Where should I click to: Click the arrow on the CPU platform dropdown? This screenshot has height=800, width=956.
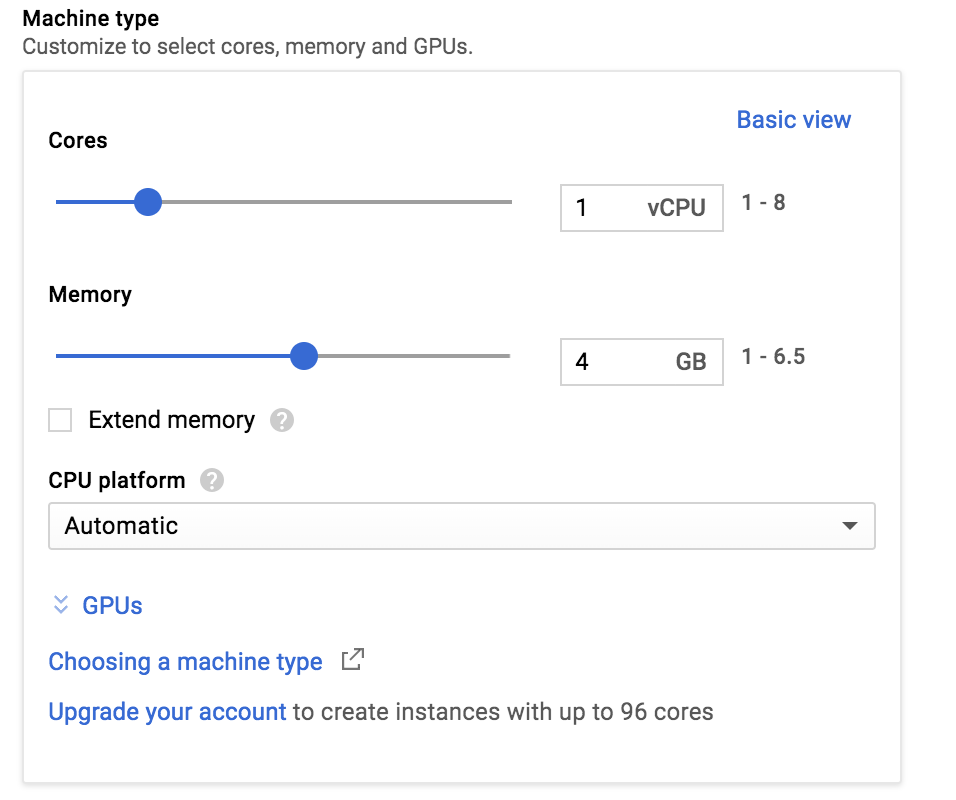(x=849, y=526)
